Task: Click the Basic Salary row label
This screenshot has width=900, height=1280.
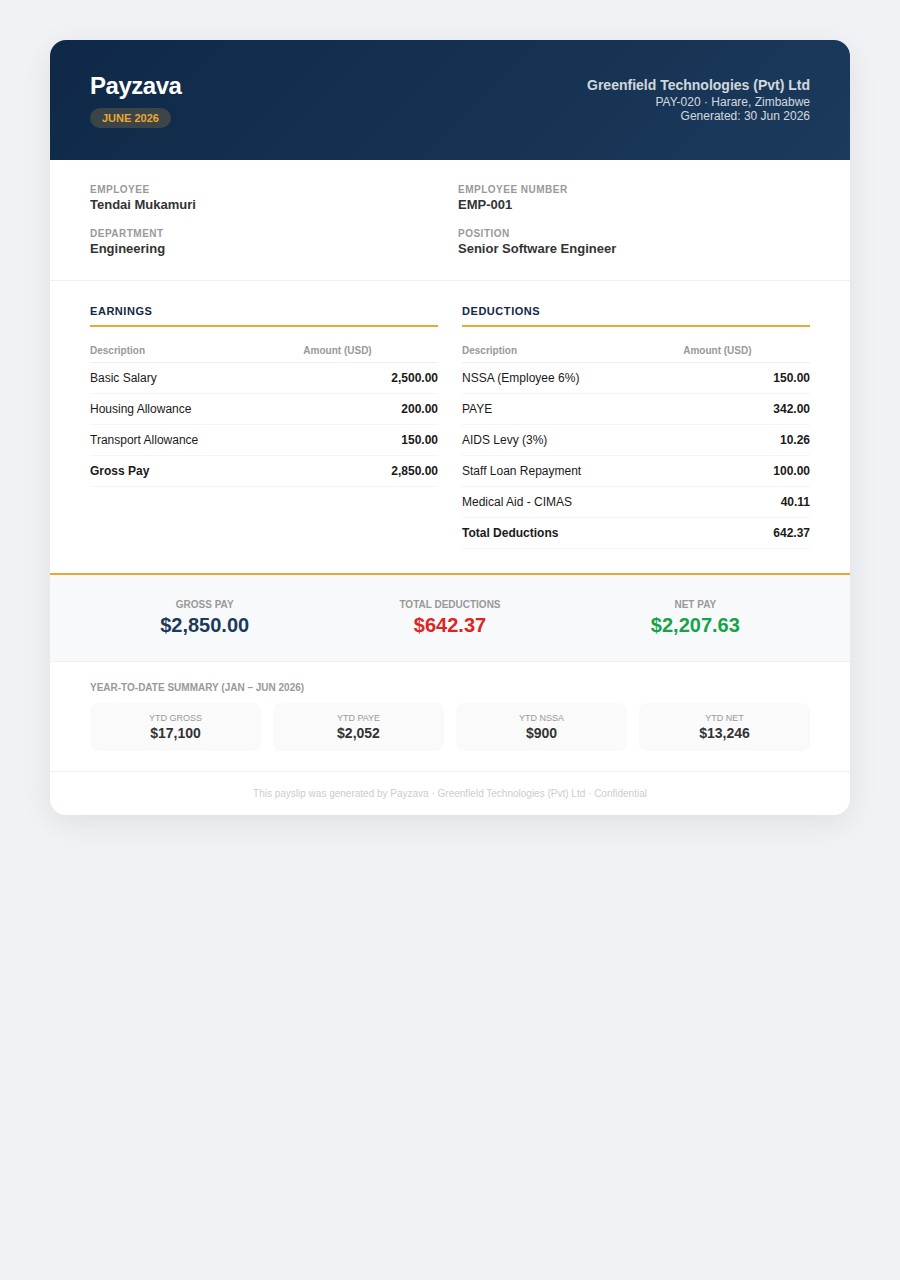Action: coord(123,378)
